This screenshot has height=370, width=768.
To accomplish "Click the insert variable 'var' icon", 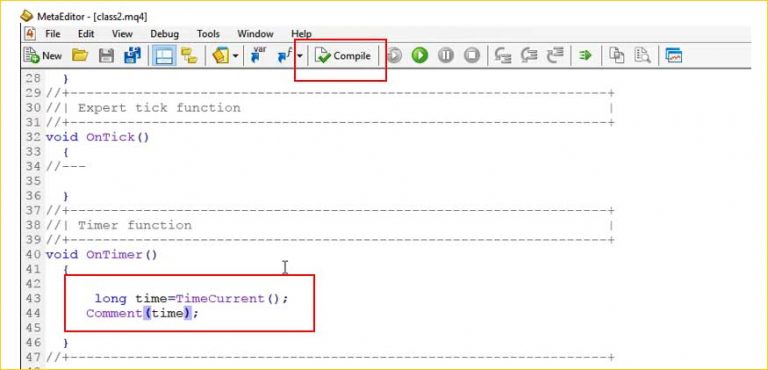I will (258, 54).
